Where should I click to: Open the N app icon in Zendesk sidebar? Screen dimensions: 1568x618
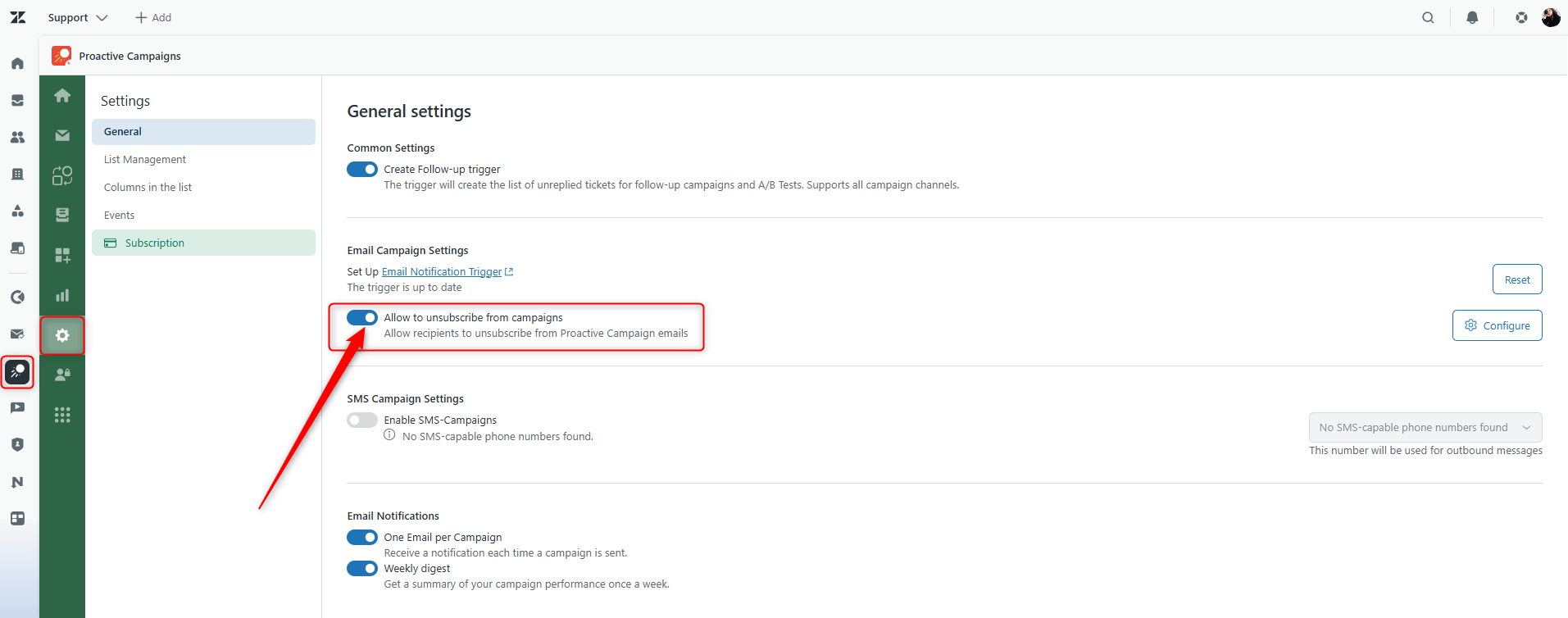point(17,482)
